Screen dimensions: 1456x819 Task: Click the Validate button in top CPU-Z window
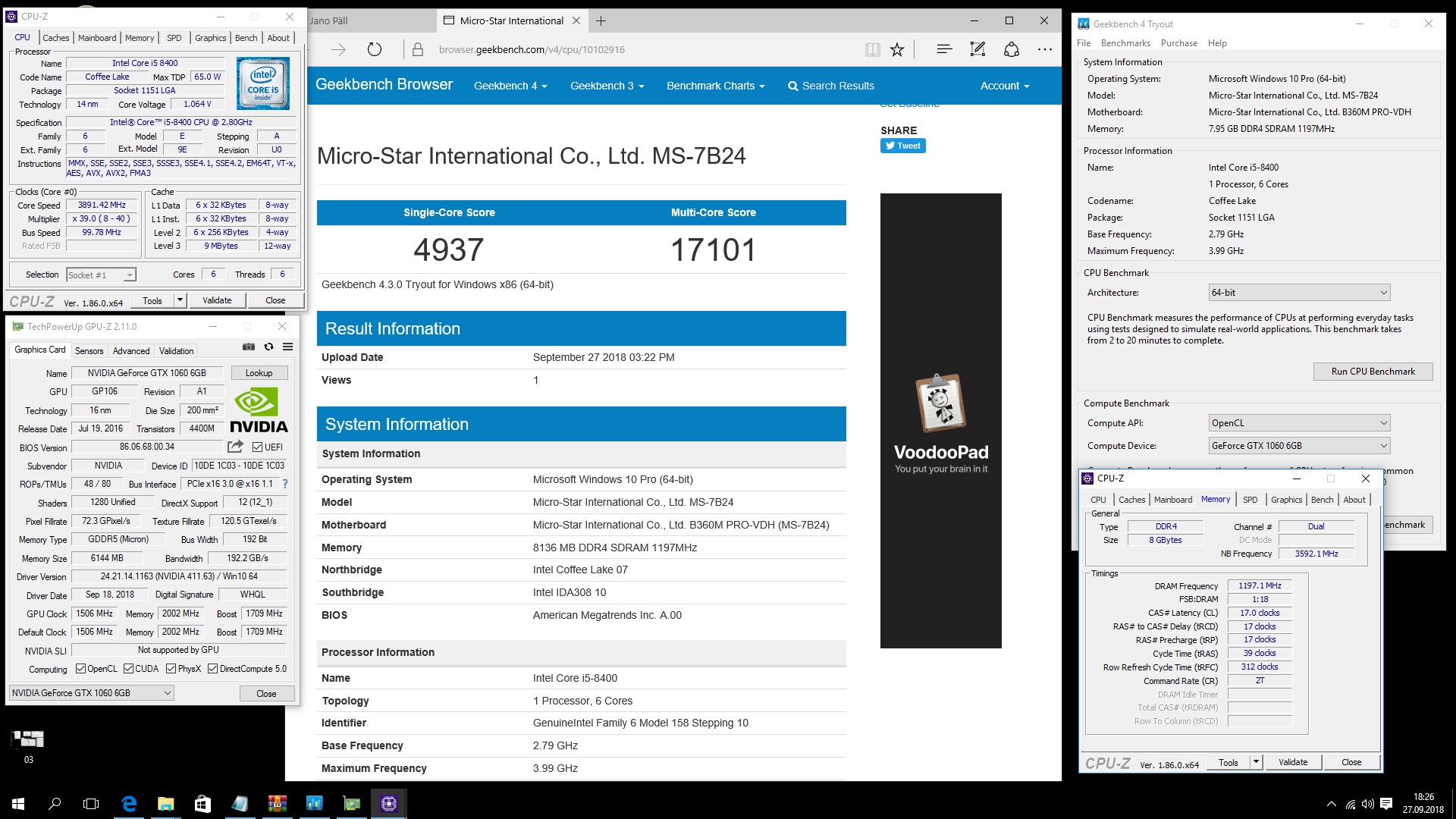217,300
